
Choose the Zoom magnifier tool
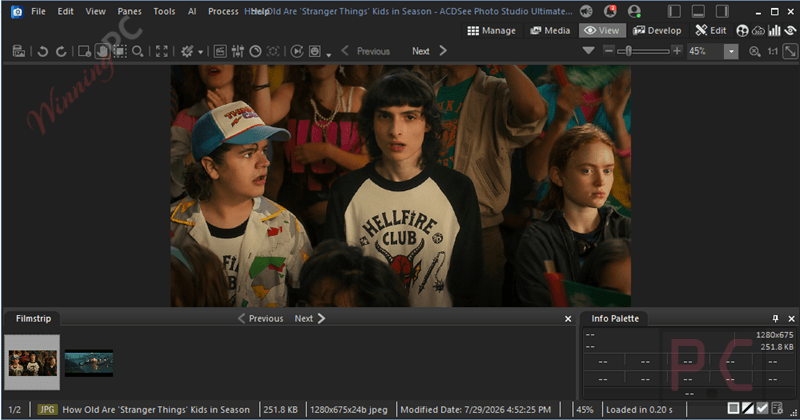pos(138,51)
